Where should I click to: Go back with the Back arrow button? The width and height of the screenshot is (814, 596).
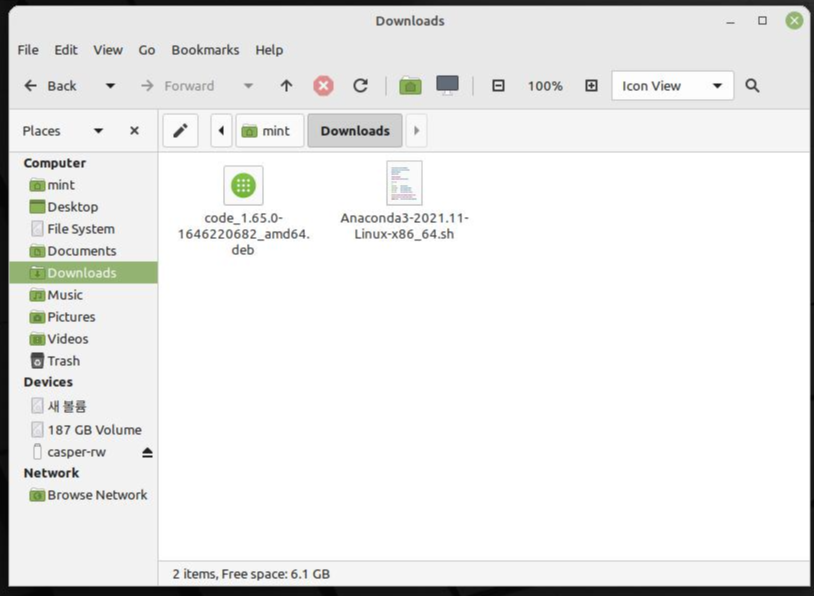[x=50, y=86]
